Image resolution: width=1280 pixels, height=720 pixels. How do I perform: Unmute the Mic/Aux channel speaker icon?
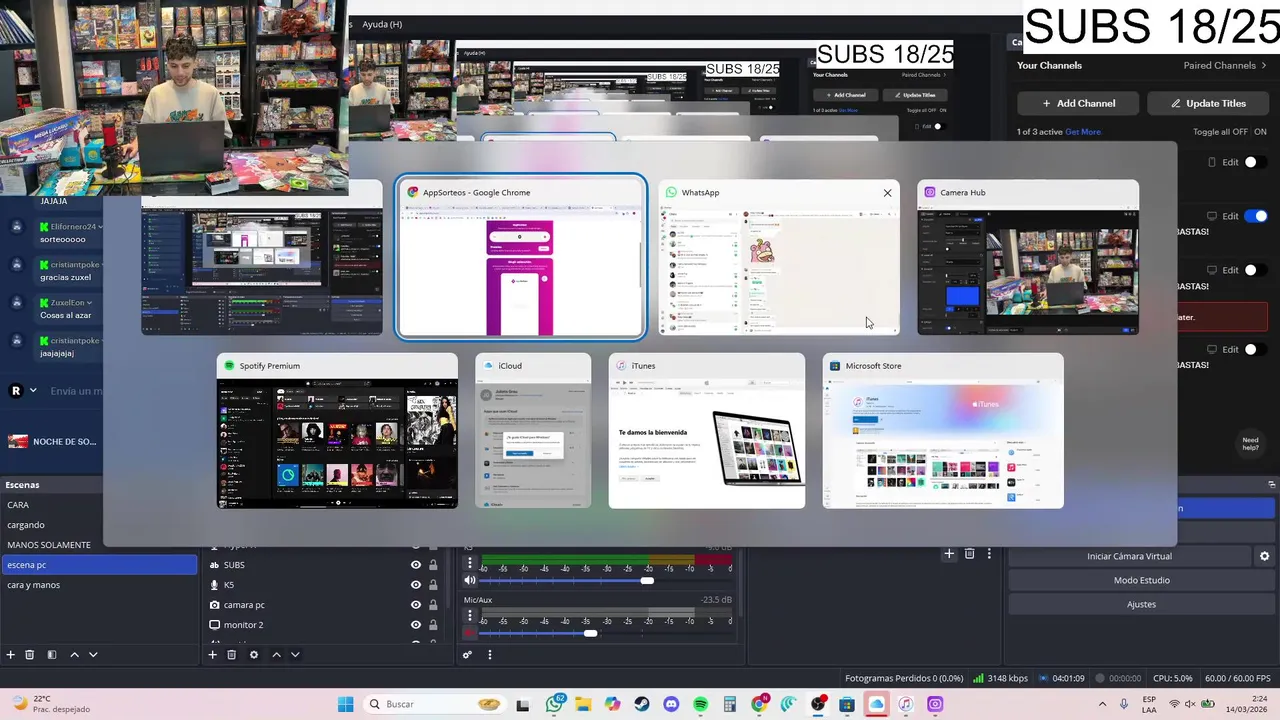(469, 633)
